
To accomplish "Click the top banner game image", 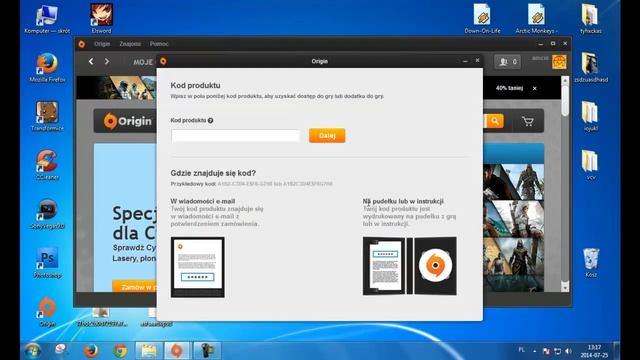I will (116, 88).
